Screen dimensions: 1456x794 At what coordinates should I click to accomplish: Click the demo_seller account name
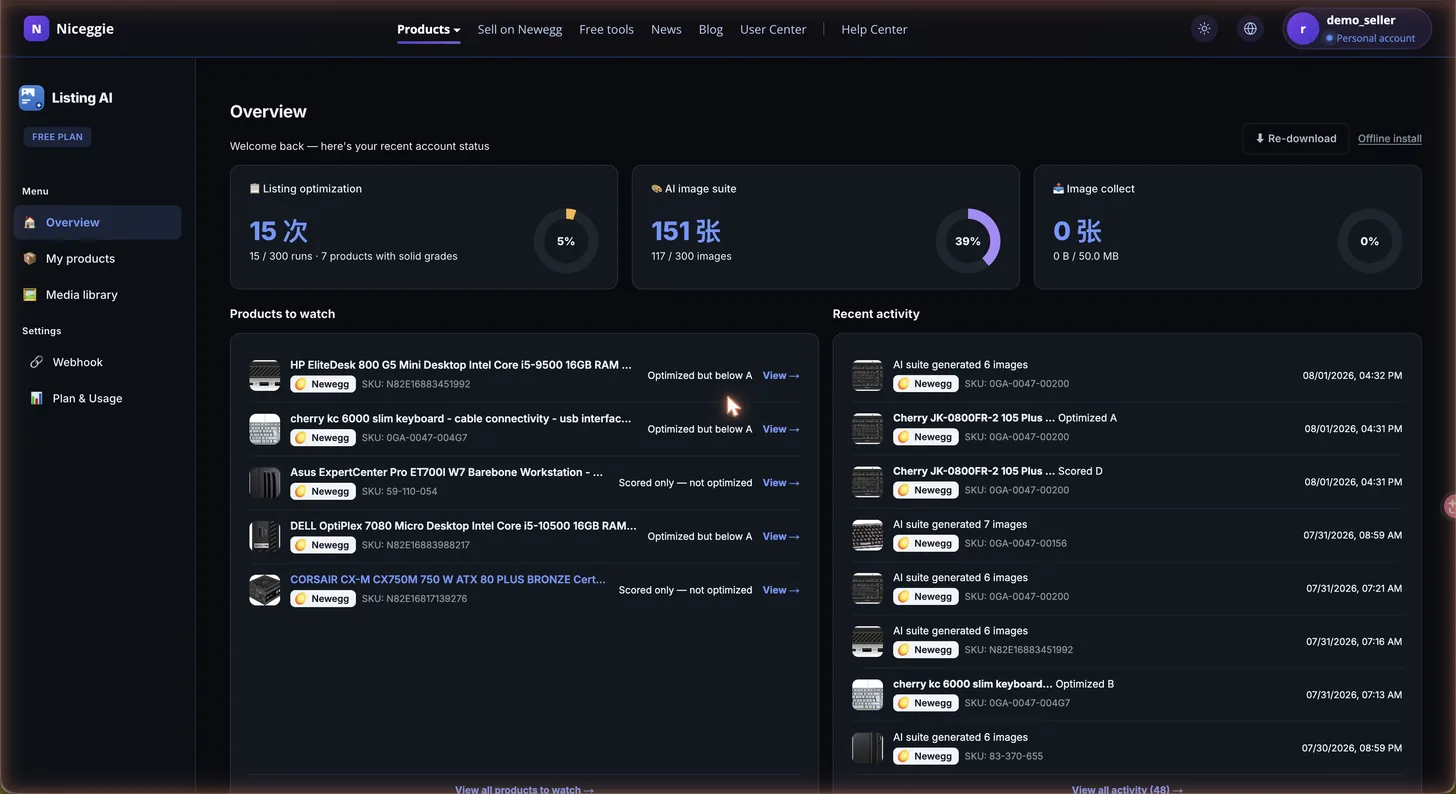pyautogui.click(x=1360, y=20)
